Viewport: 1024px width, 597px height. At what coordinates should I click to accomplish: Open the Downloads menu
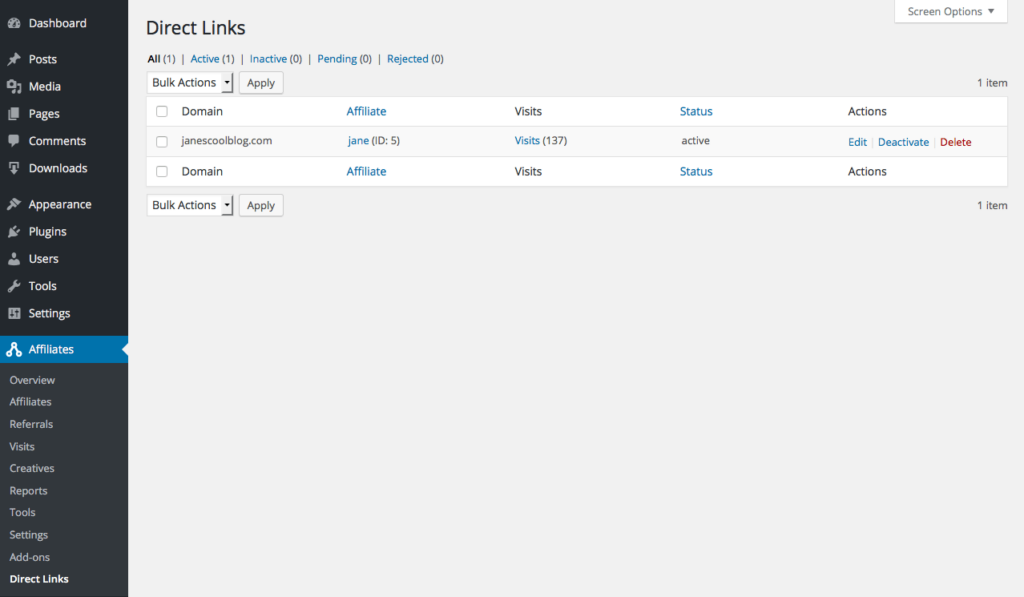57,168
